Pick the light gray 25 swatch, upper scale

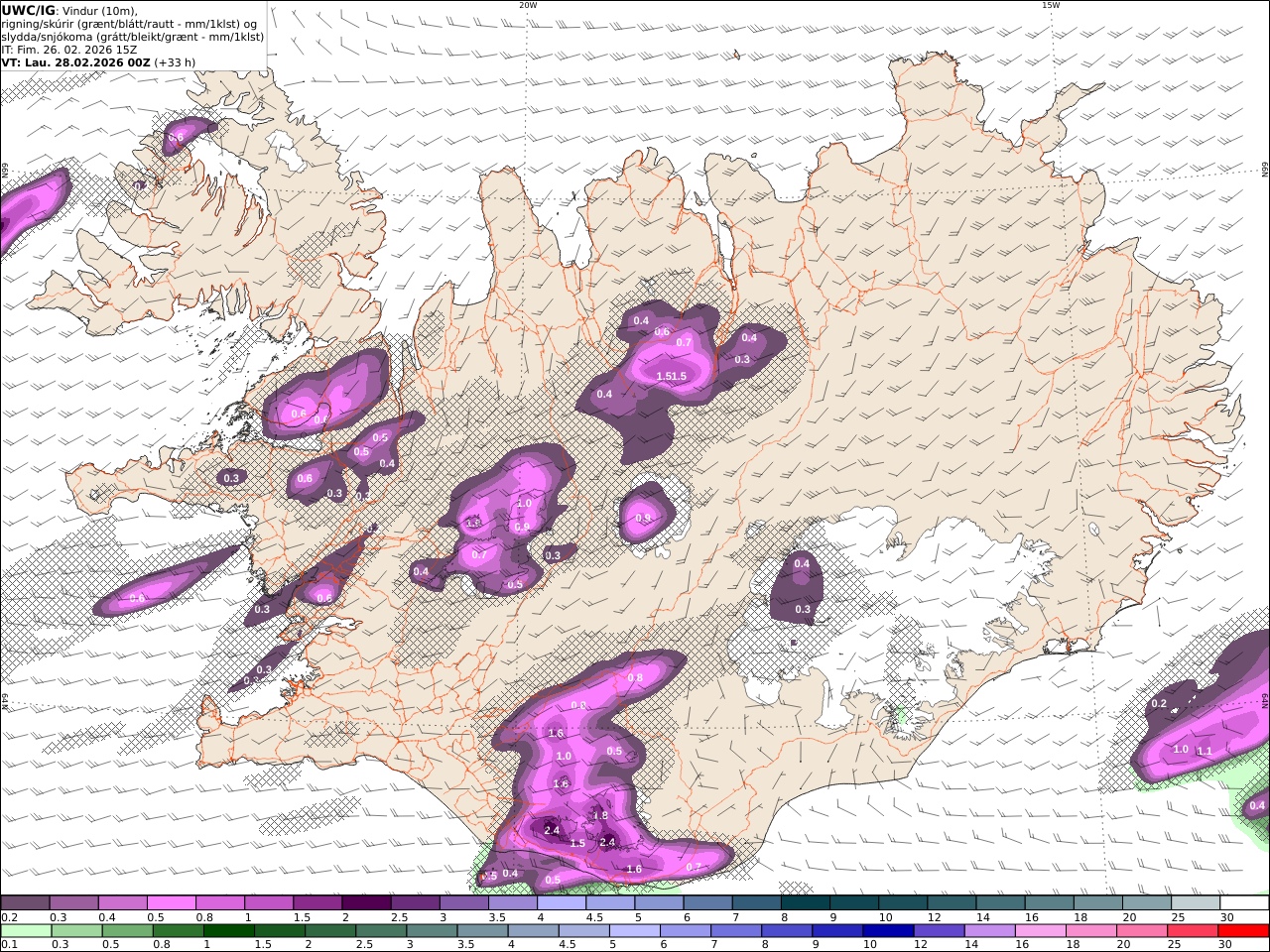point(1196,902)
